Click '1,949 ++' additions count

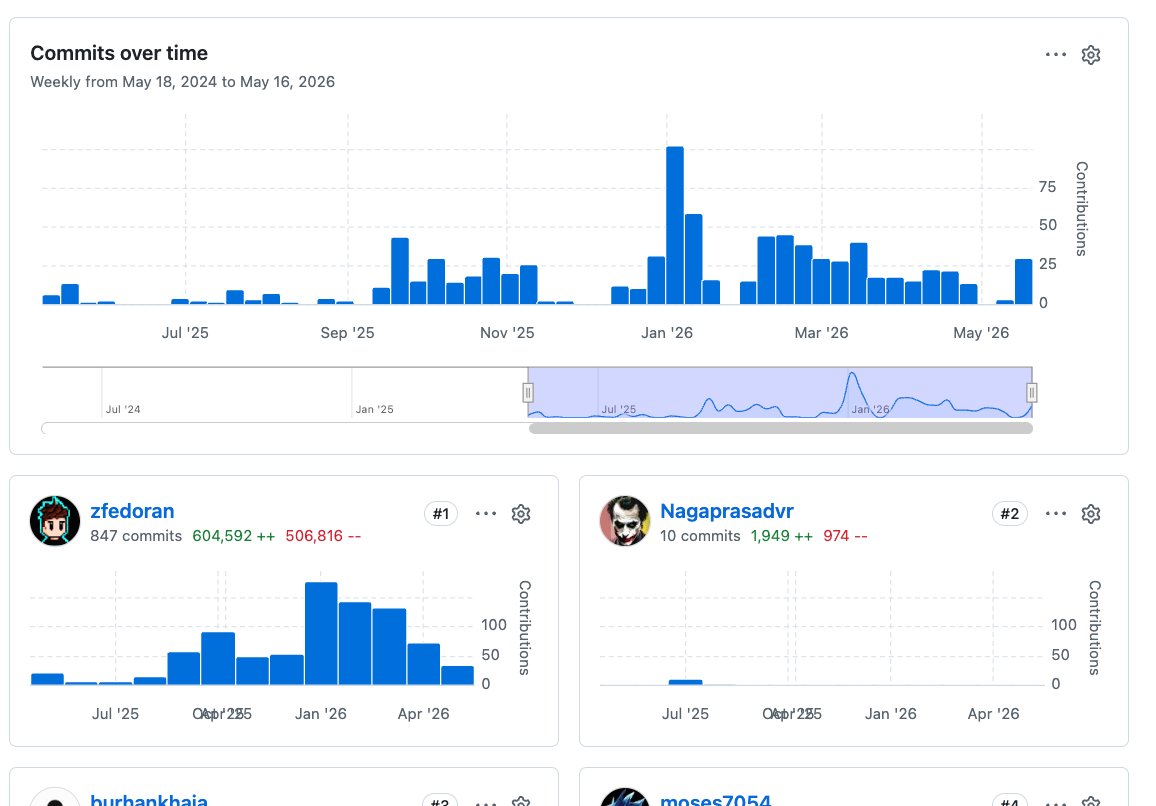click(781, 536)
